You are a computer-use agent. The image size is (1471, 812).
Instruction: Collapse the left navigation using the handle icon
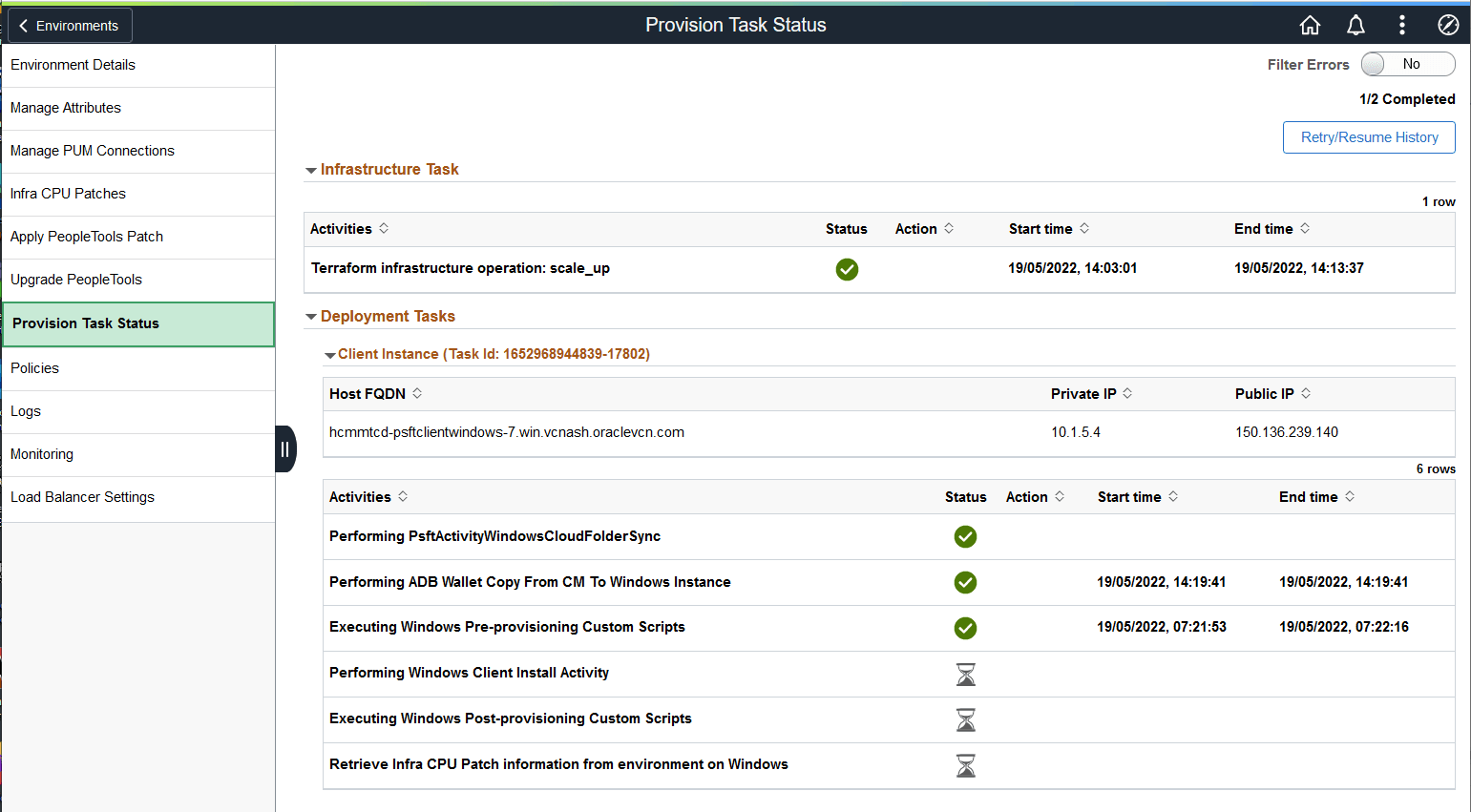[x=285, y=448]
